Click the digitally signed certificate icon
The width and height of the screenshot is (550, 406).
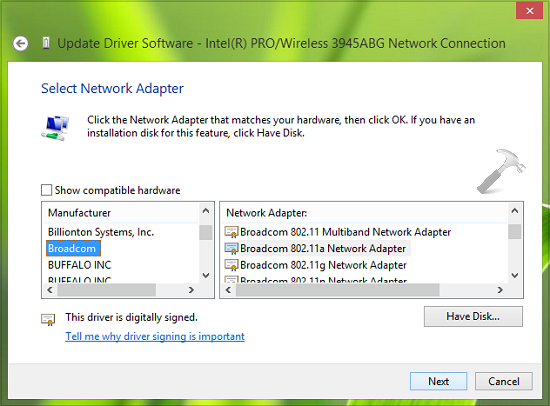(48, 319)
